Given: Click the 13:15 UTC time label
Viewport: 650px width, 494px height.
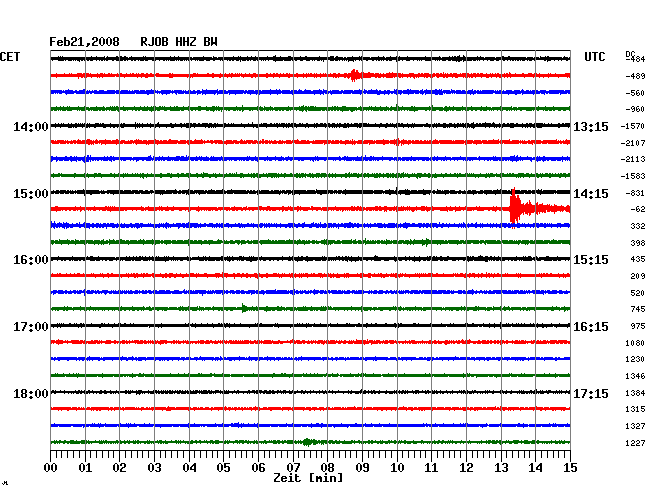Looking at the screenshot, I should tap(591, 126).
